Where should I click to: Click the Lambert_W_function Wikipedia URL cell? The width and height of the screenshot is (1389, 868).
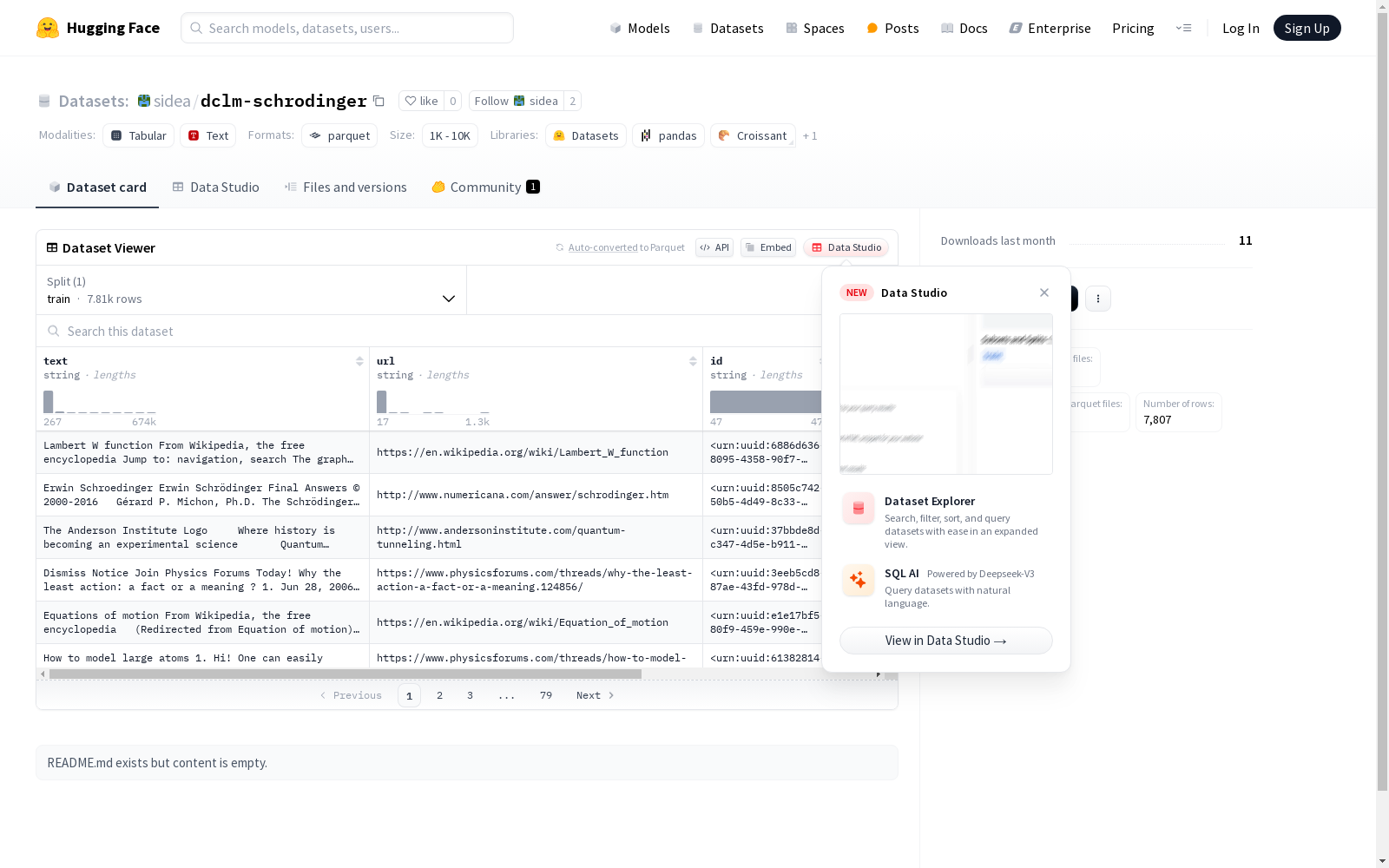[536, 452]
